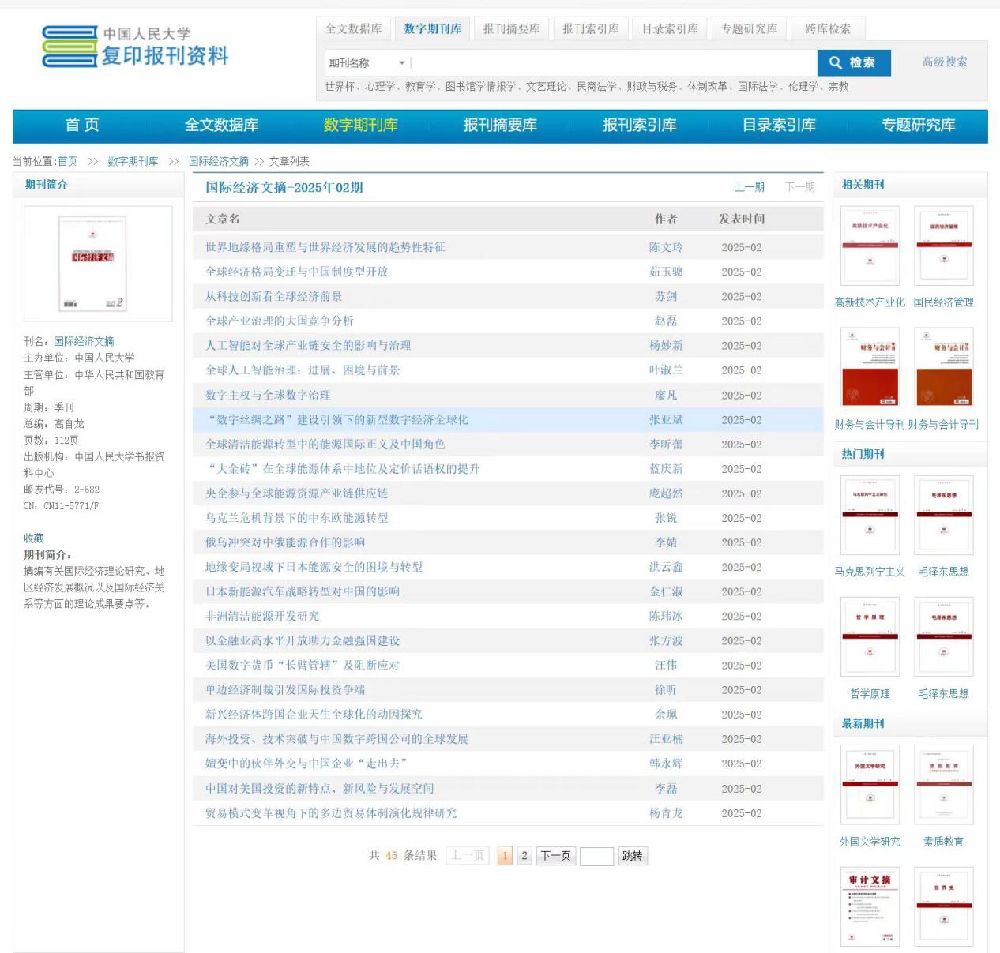Open the 哲学原理 journal cover
1000x953 pixels.
tap(869, 637)
